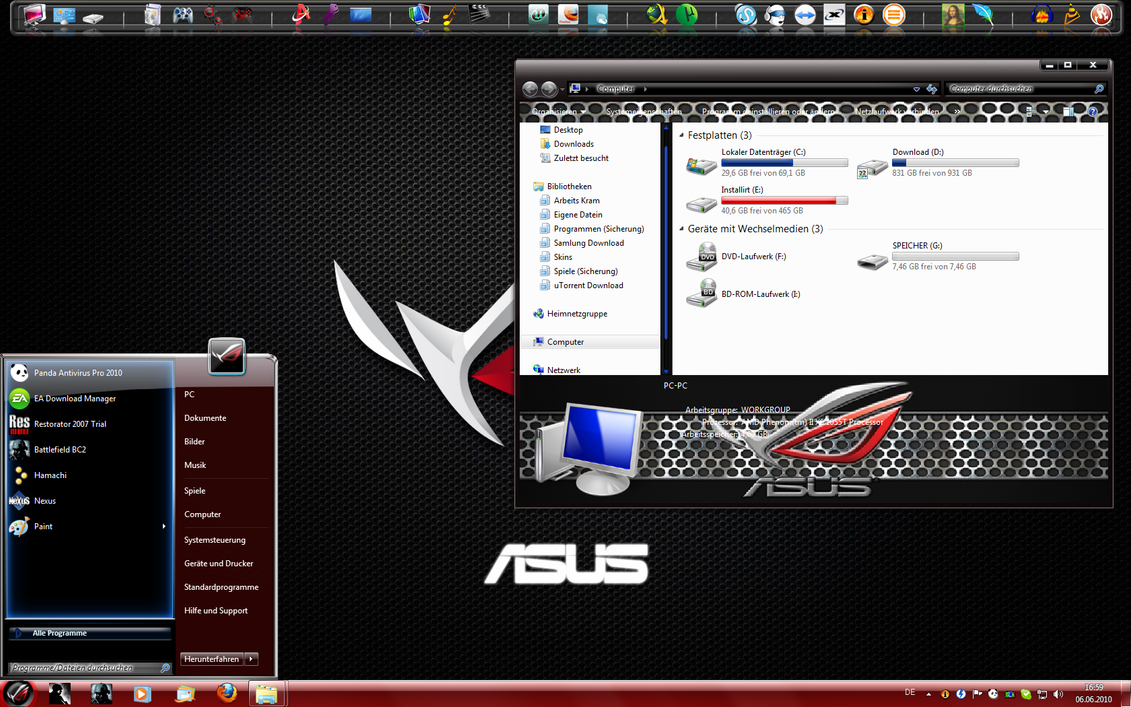Launch TeamViewer from the top dock

click(805, 14)
